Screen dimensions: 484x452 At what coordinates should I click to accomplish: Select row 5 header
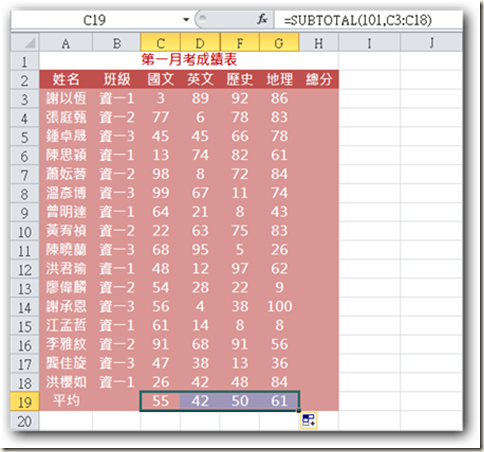(x=25, y=137)
